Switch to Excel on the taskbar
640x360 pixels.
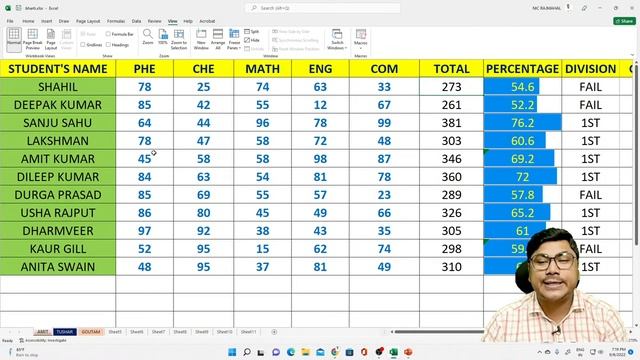point(393,352)
